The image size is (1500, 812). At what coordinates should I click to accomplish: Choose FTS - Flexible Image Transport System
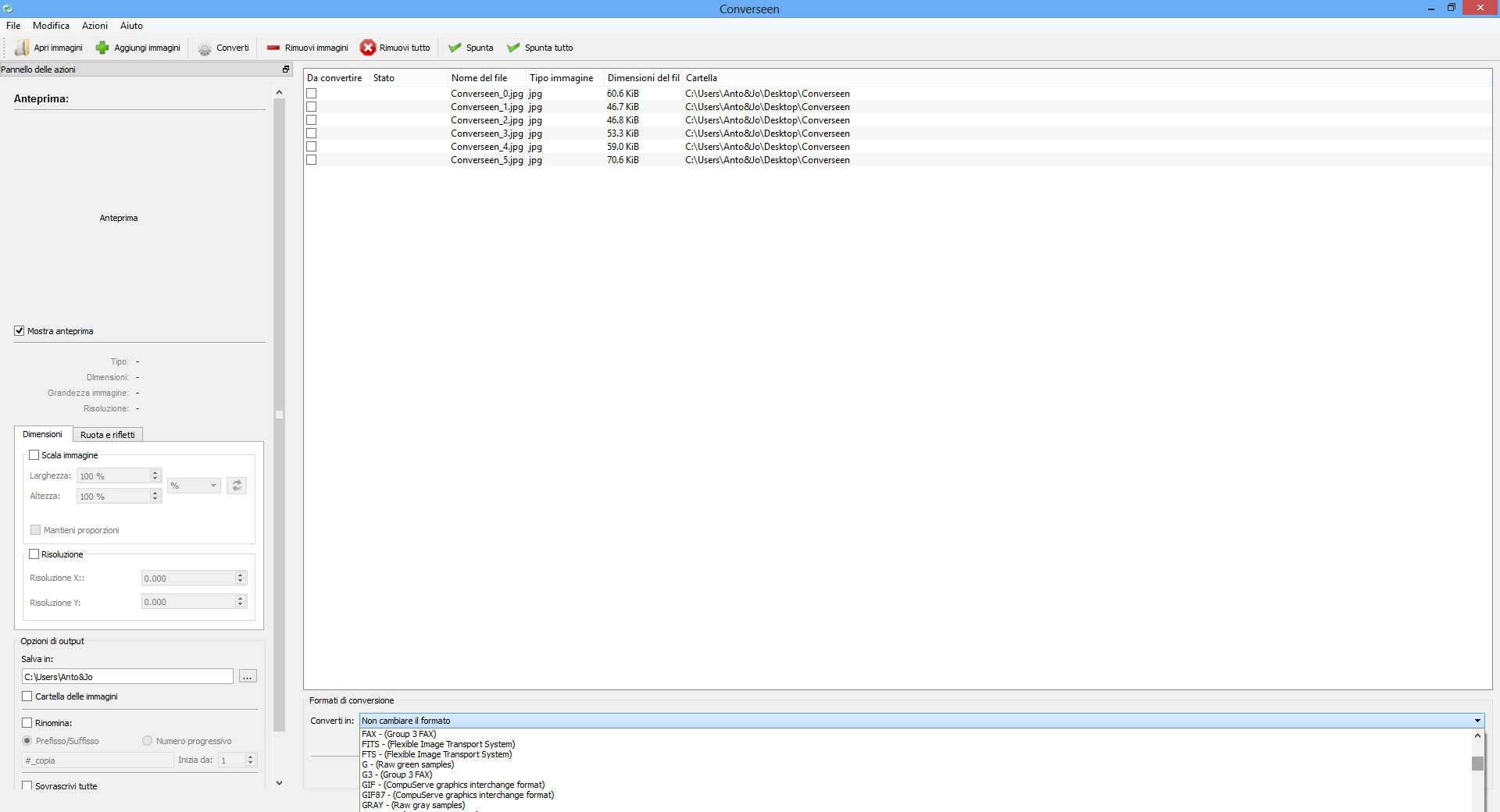437,754
